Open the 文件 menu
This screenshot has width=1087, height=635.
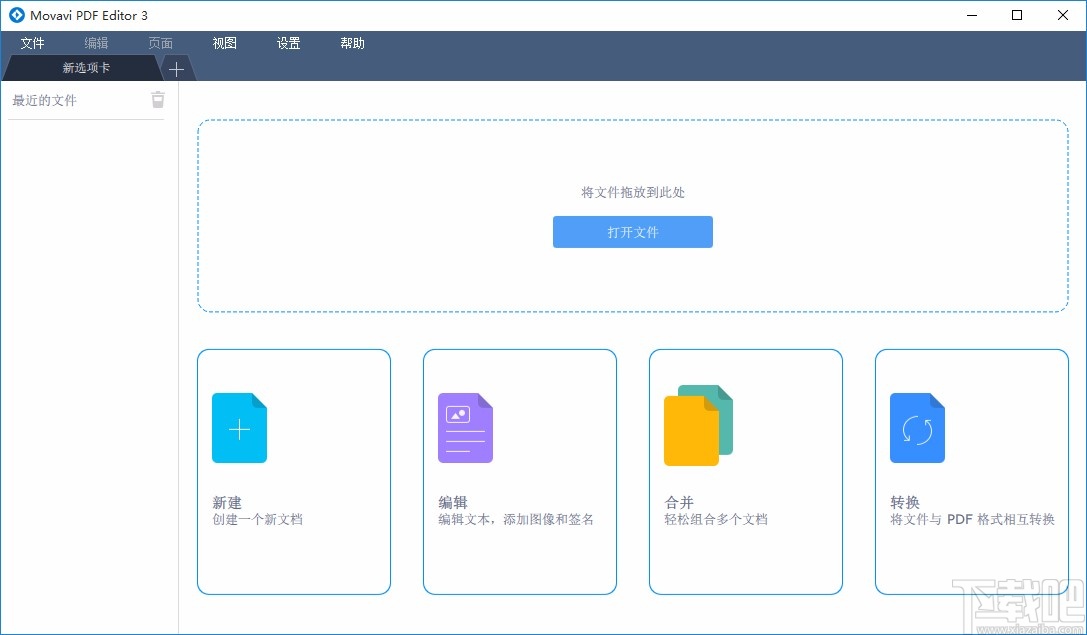tap(32, 43)
